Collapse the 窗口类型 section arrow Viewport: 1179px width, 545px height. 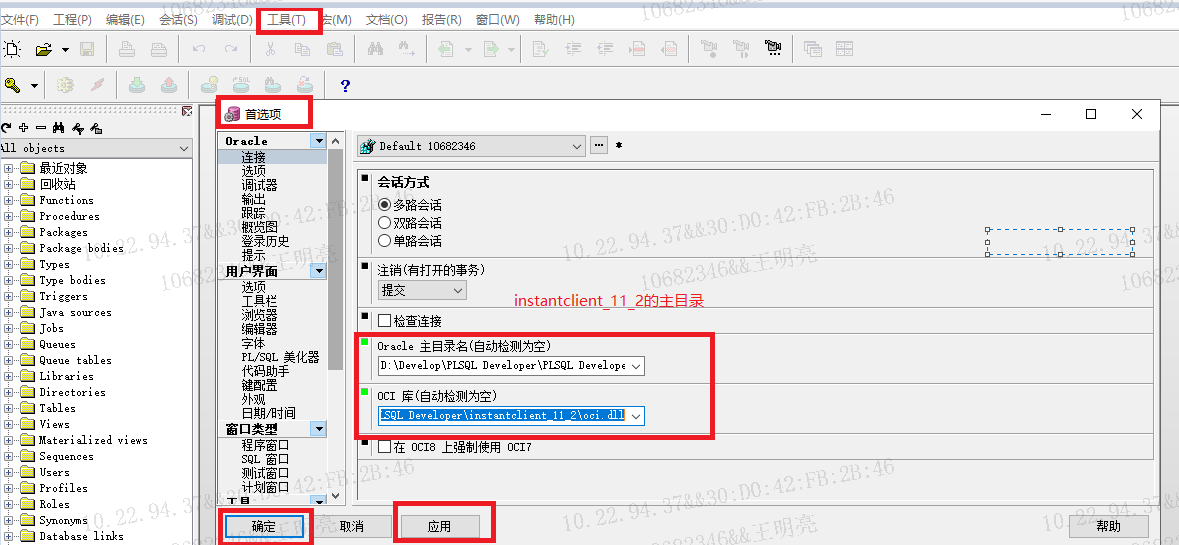pyautogui.click(x=319, y=429)
